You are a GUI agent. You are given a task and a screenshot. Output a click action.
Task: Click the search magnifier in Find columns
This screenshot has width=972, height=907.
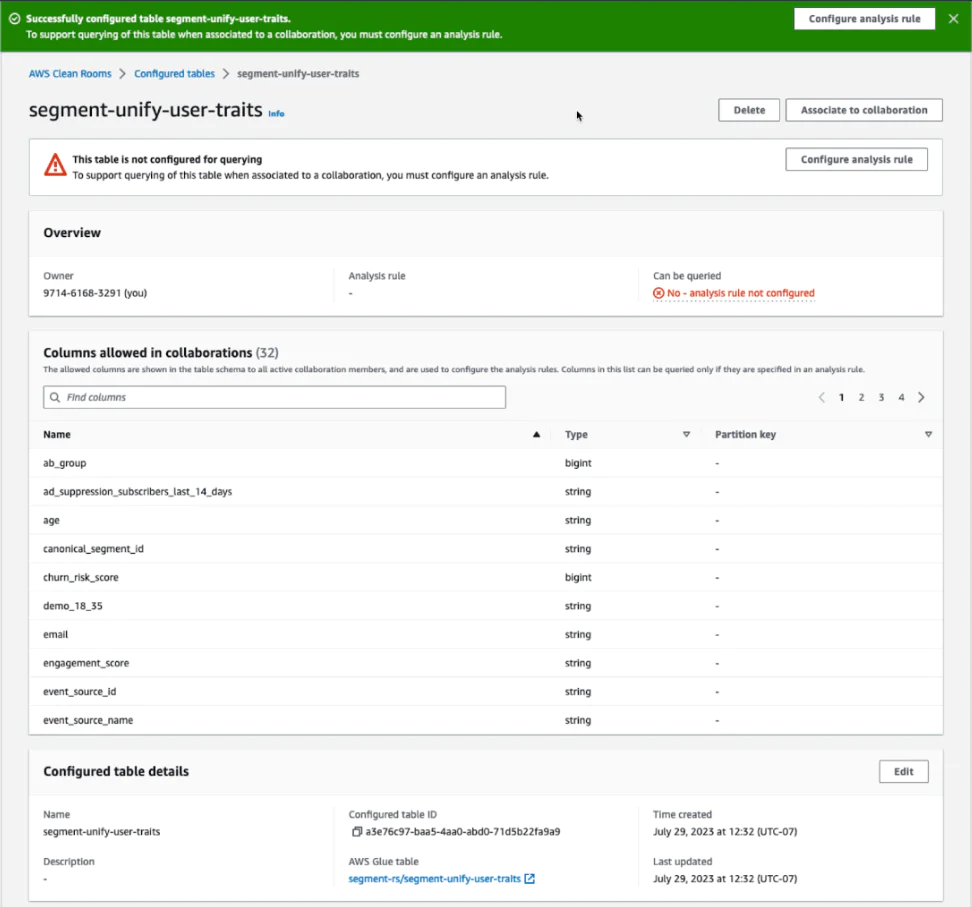54,397
